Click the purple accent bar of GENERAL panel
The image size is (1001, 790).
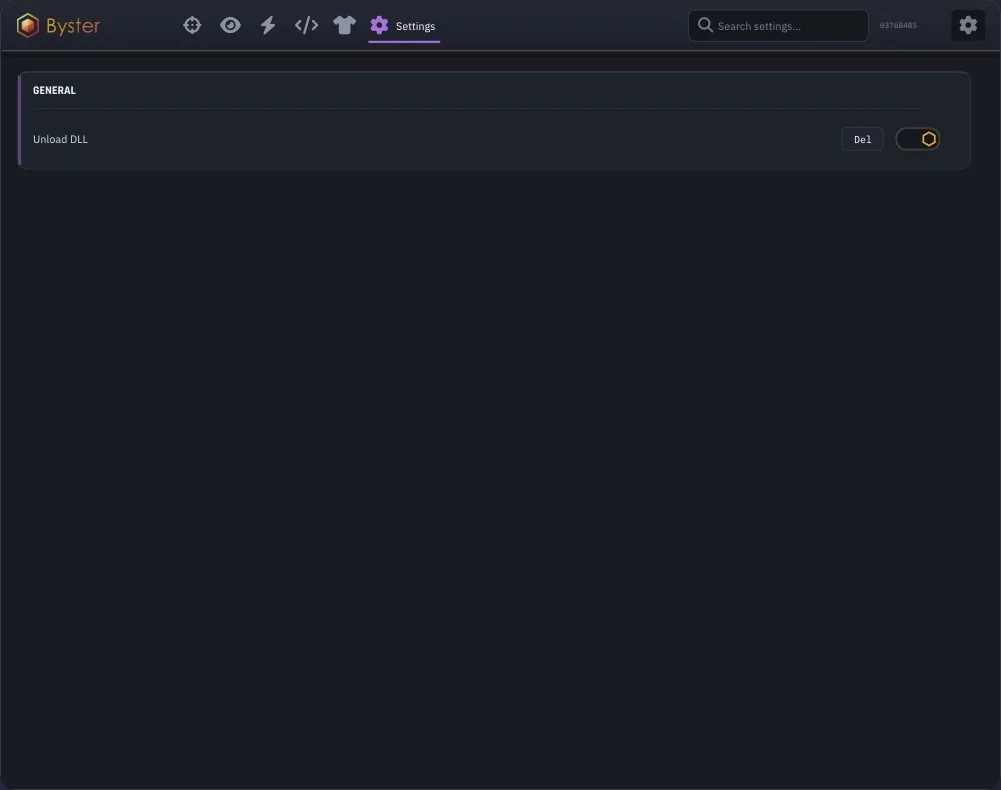19,120
